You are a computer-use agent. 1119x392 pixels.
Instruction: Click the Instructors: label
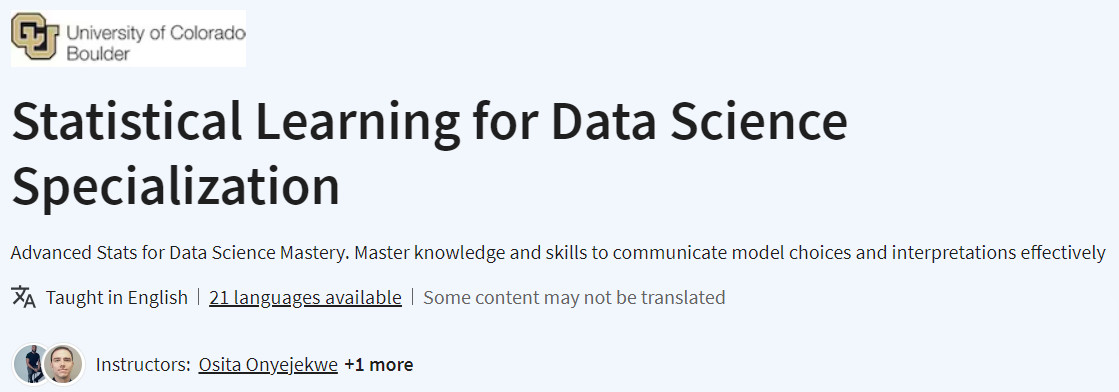[143, 365]
